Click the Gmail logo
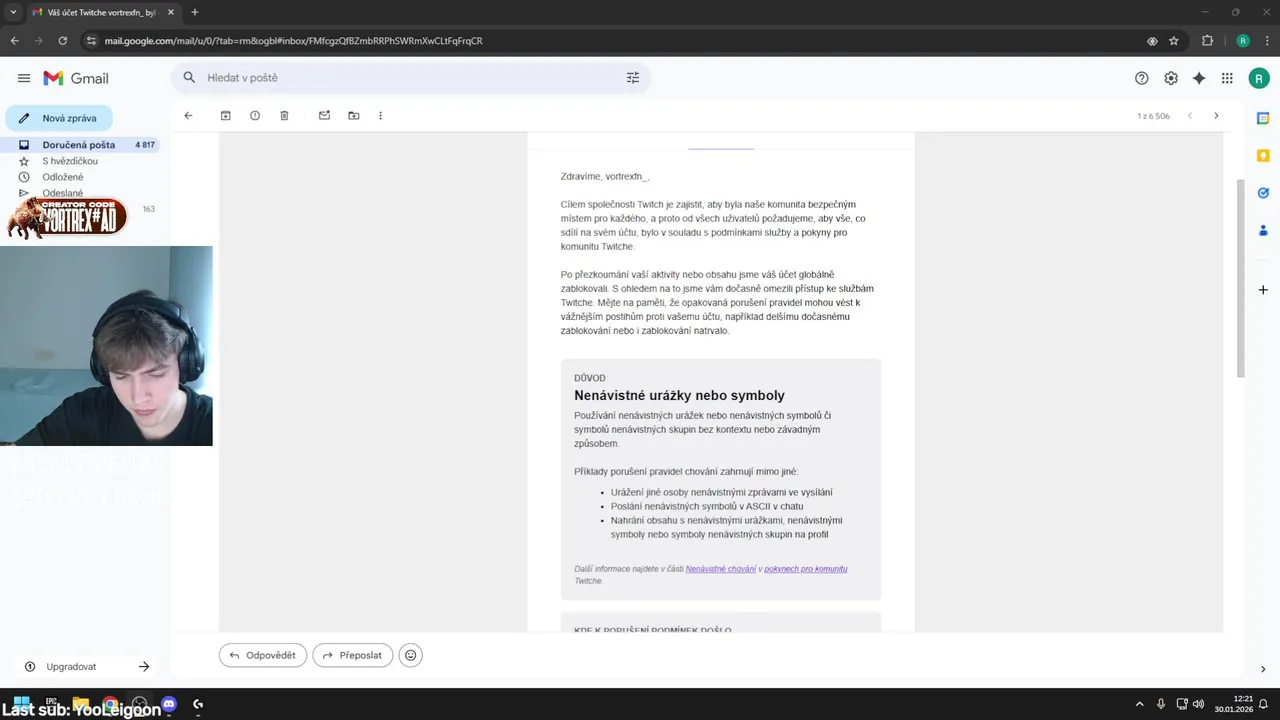Screen dimensions: 1280x720 [76, 78]
